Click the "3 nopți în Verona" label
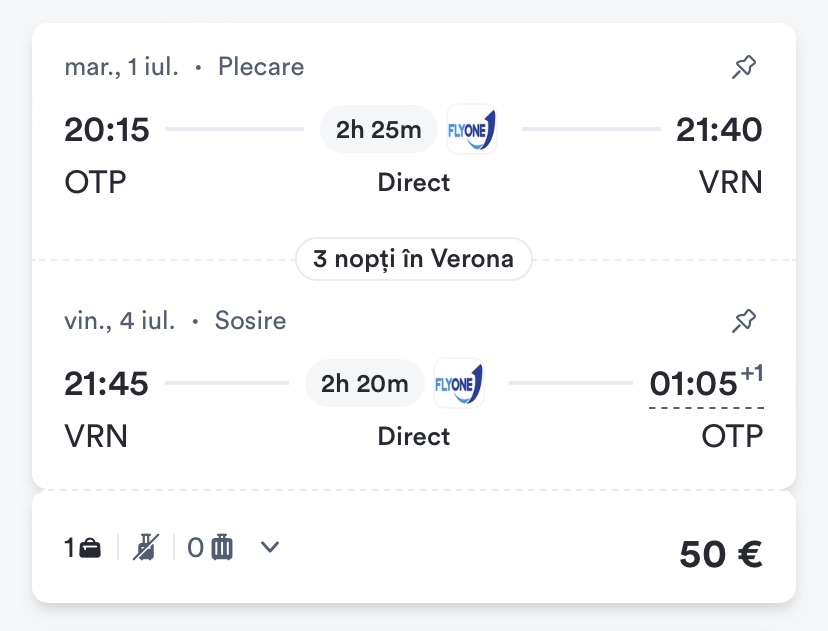 pos(413,260)
